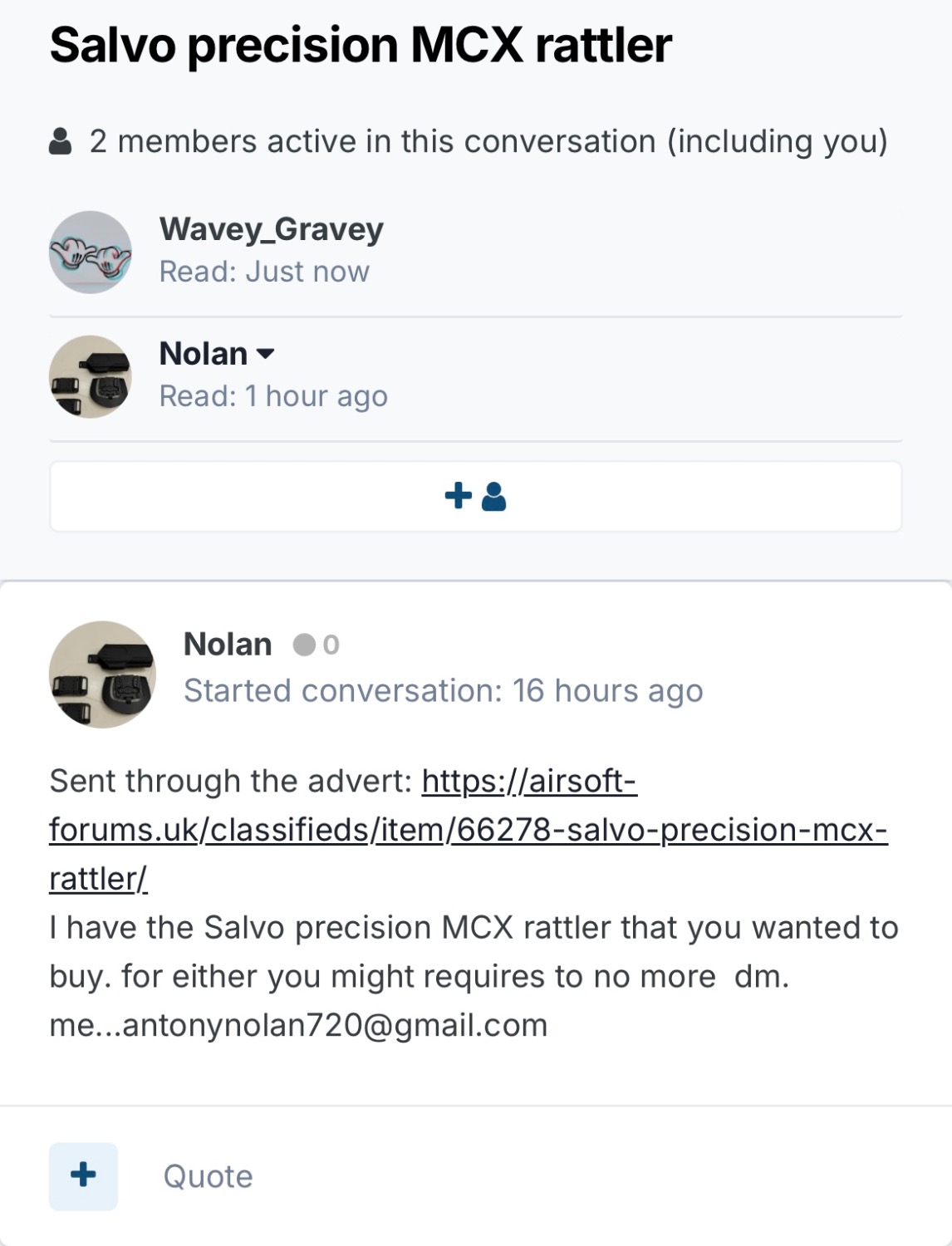This screenshot has width=952, height=1246.
Task: Click Nolan's avatar in the participants list
Action: [91, 376]
